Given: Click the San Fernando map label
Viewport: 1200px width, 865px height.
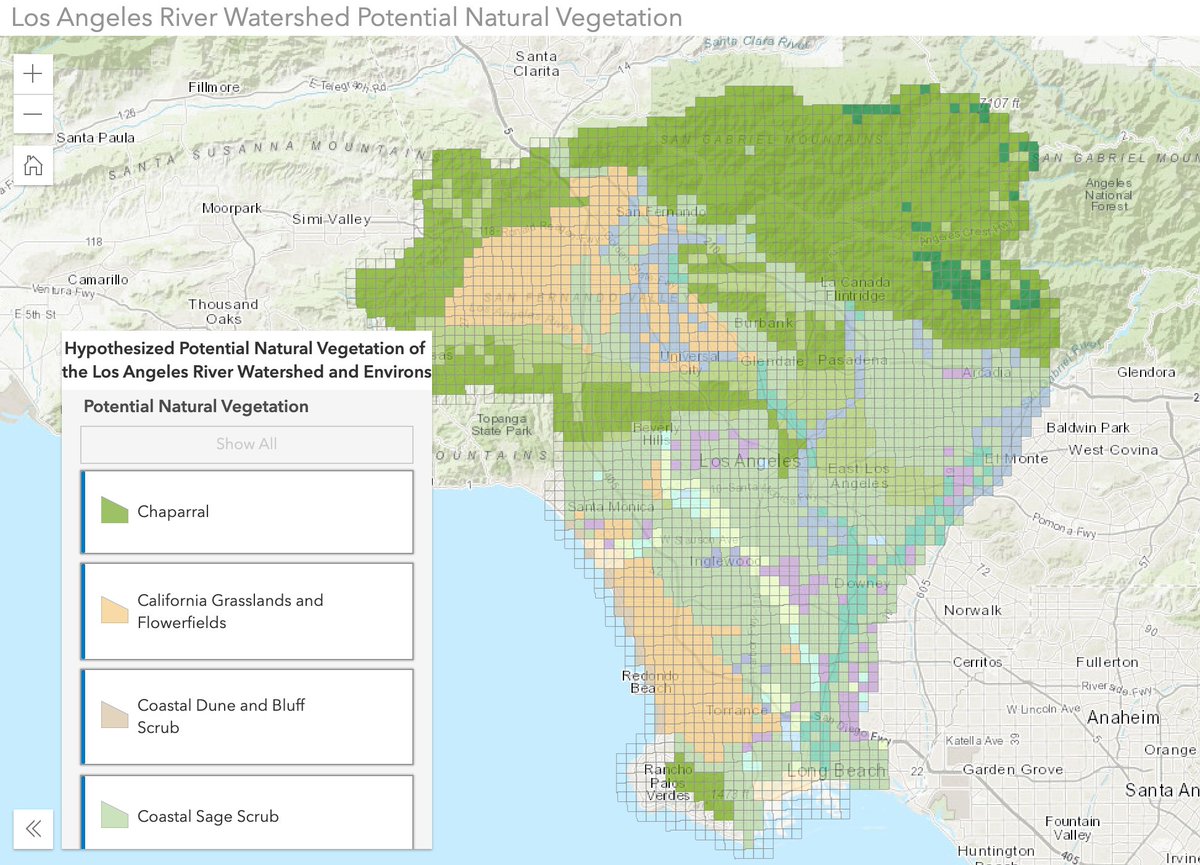Looking at the screenshot, I should click(660, 212).
